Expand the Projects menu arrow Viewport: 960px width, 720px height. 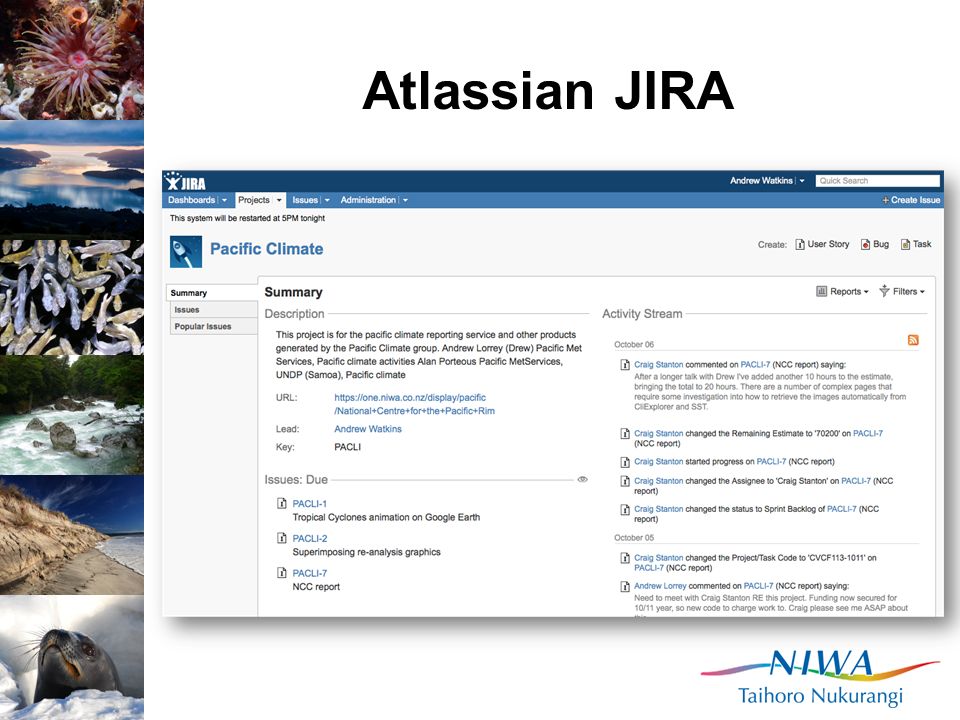point(279,200)
